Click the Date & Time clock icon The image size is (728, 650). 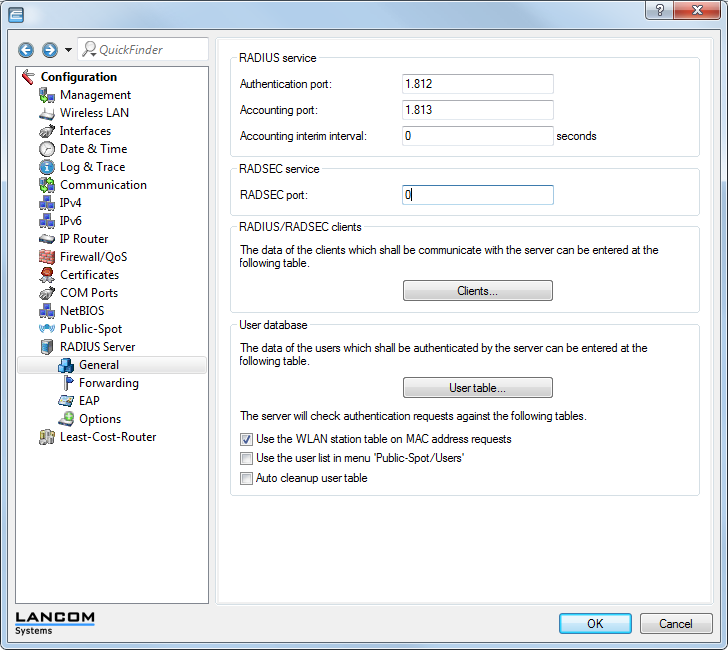46,149
